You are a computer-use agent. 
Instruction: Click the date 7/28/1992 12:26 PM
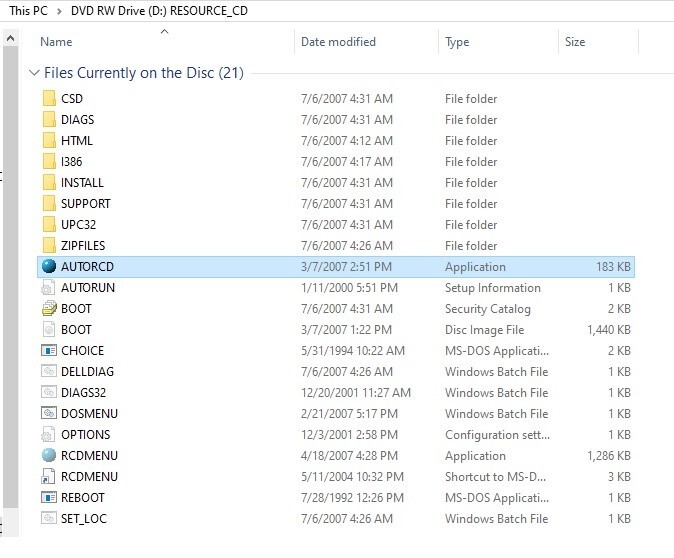coord(352,498)
